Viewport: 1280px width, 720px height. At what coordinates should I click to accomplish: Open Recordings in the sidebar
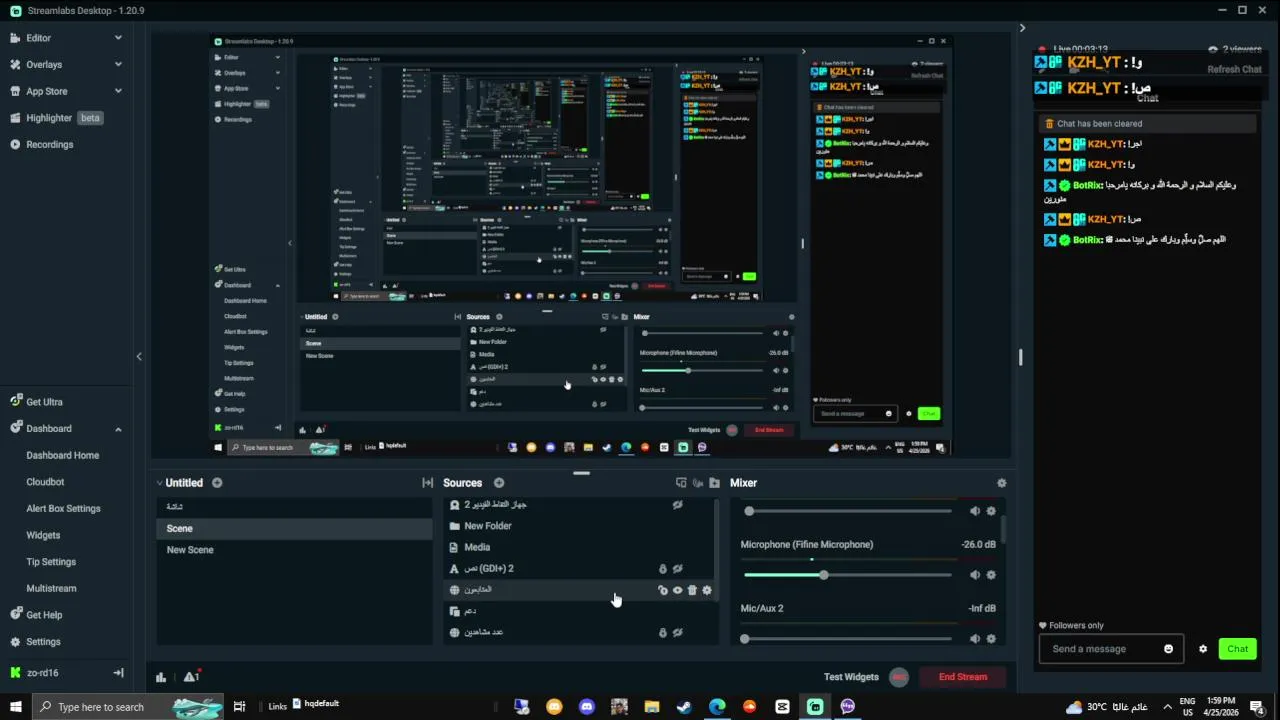(x=49, y=144)
